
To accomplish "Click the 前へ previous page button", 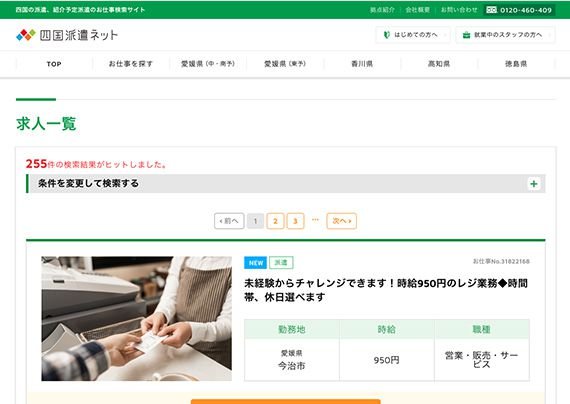I will (229, 221).
